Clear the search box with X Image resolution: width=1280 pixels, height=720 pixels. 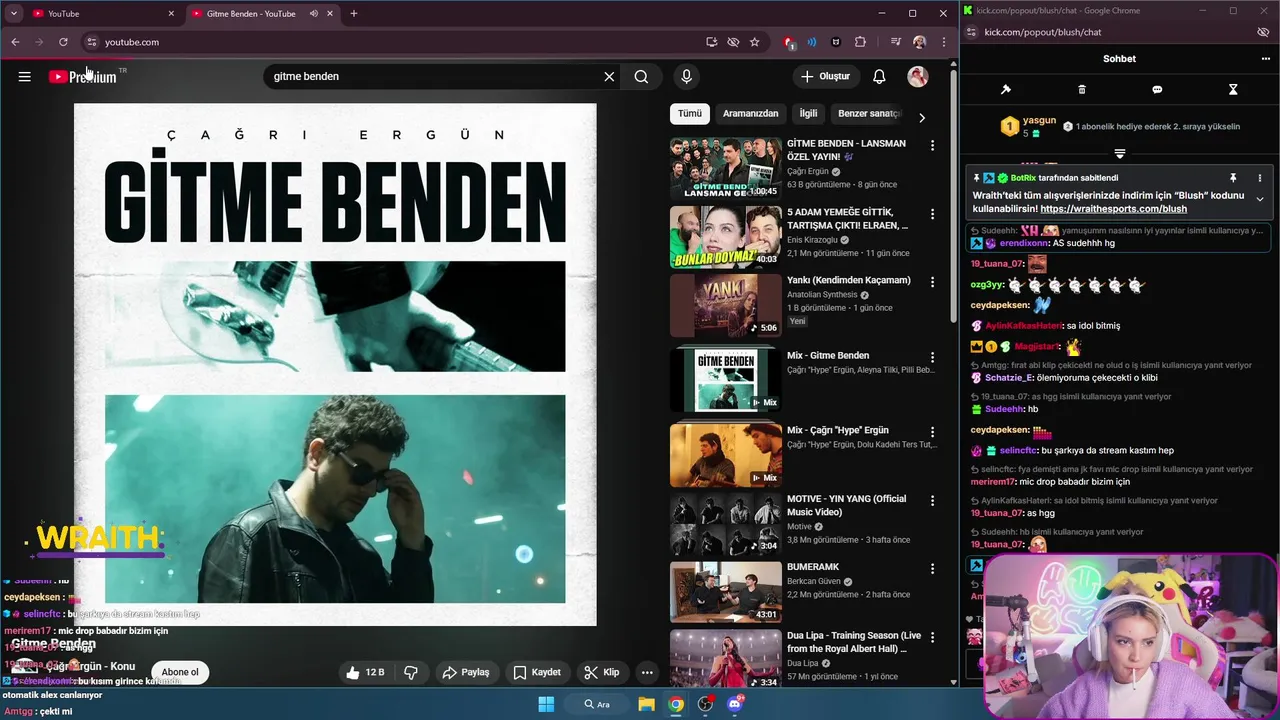609,76
